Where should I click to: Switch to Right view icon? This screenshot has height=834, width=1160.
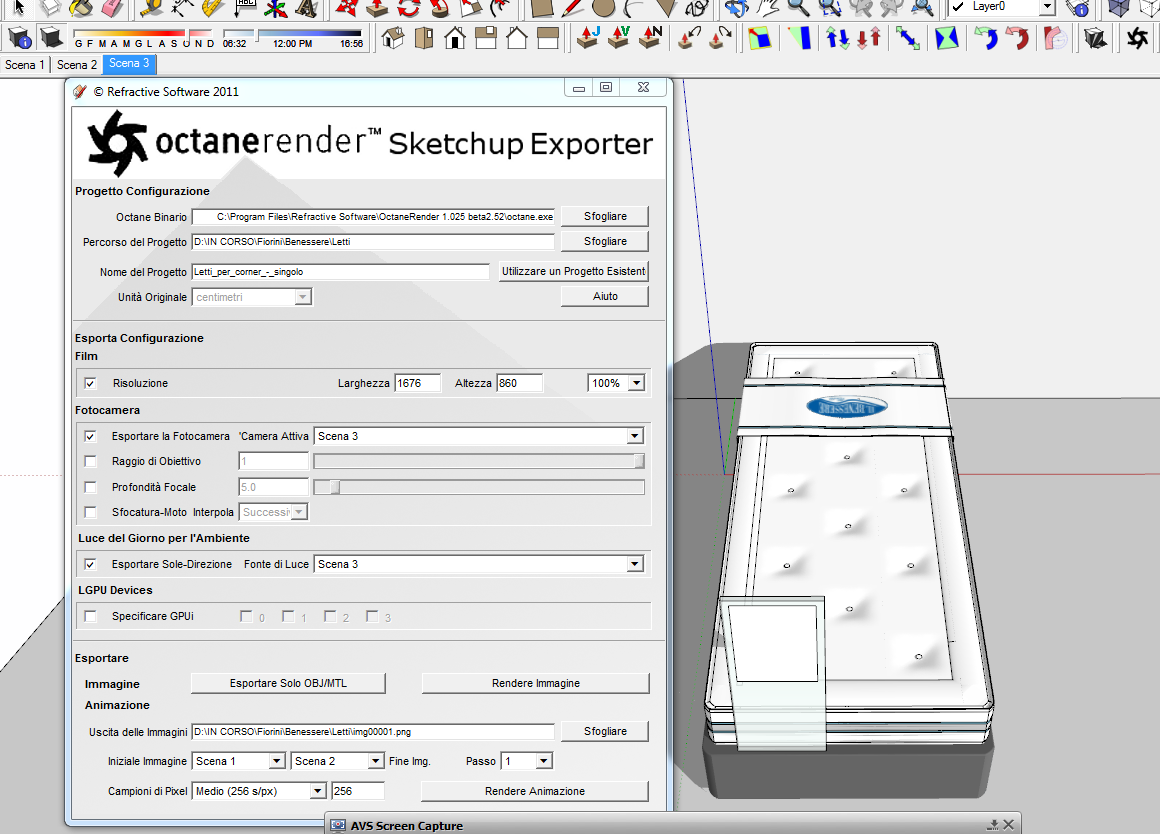point(486,37)
